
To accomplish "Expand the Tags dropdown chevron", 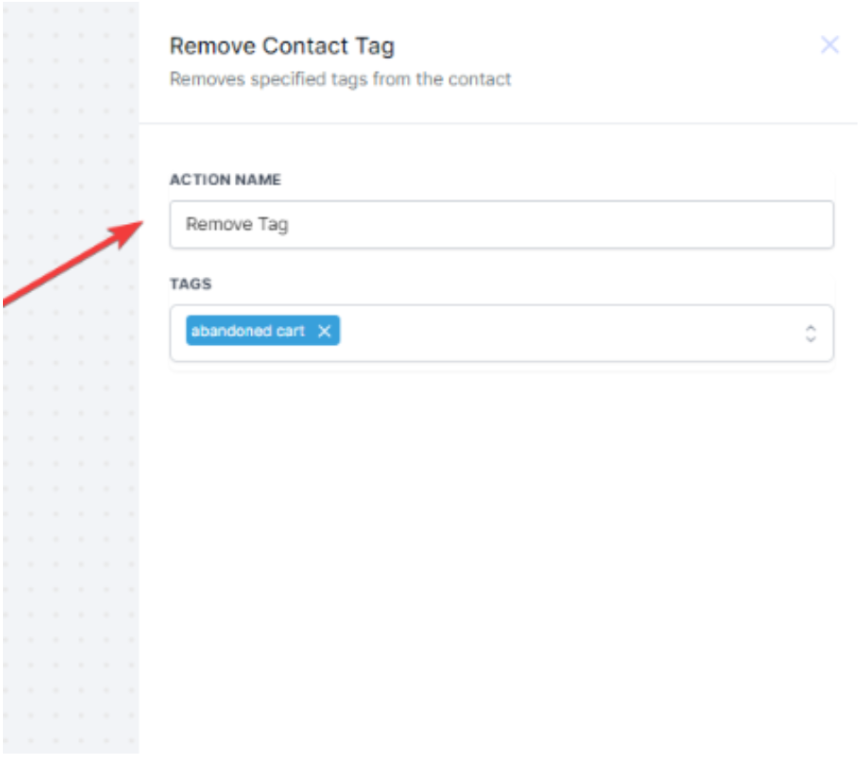I will [x=811, y=333].
